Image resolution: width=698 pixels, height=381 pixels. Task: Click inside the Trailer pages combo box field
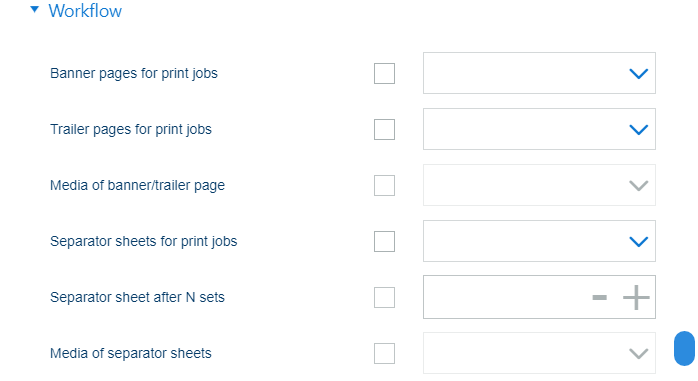tap(539, 129)
